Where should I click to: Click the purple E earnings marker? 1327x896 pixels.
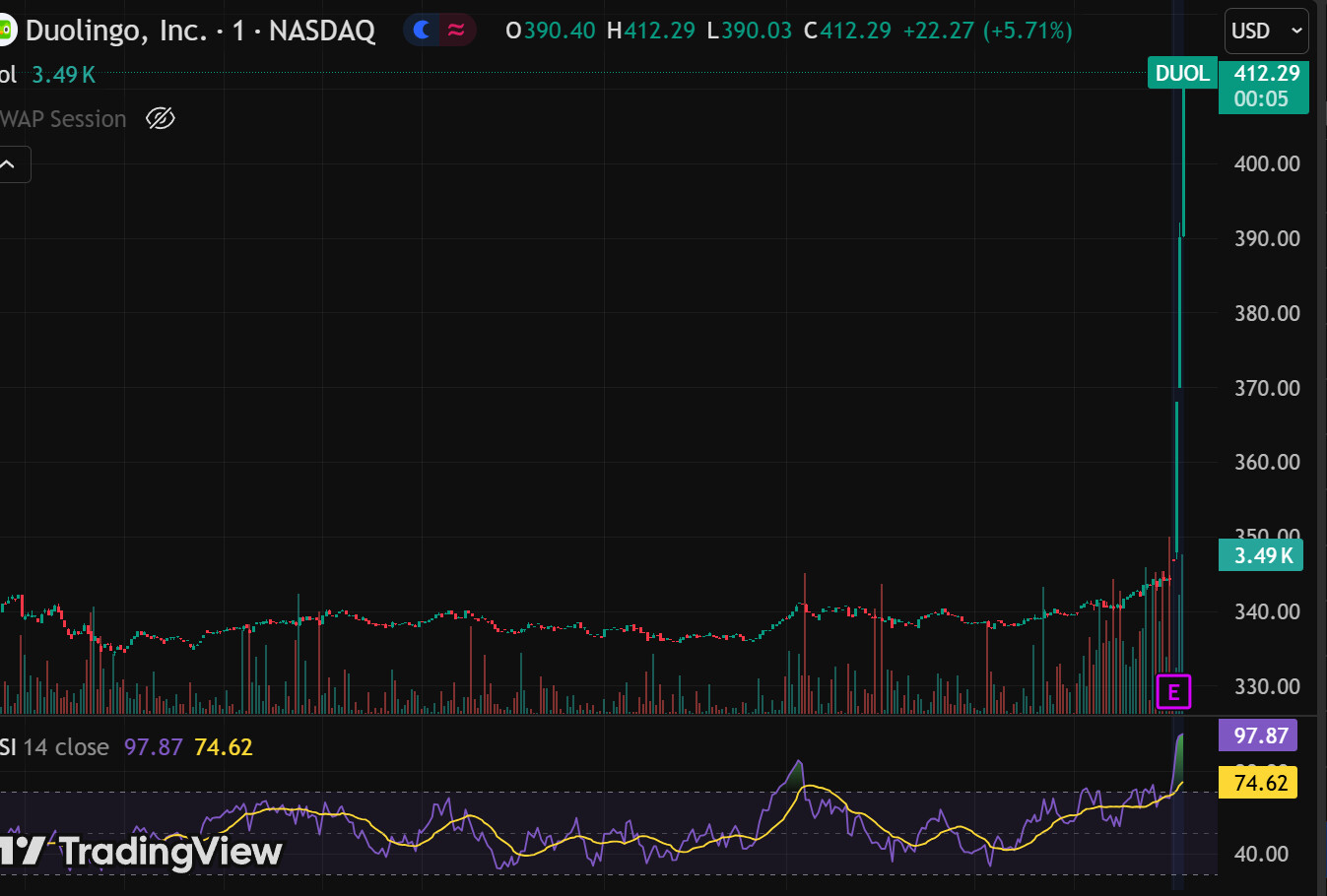click(x=1173, y=692)
